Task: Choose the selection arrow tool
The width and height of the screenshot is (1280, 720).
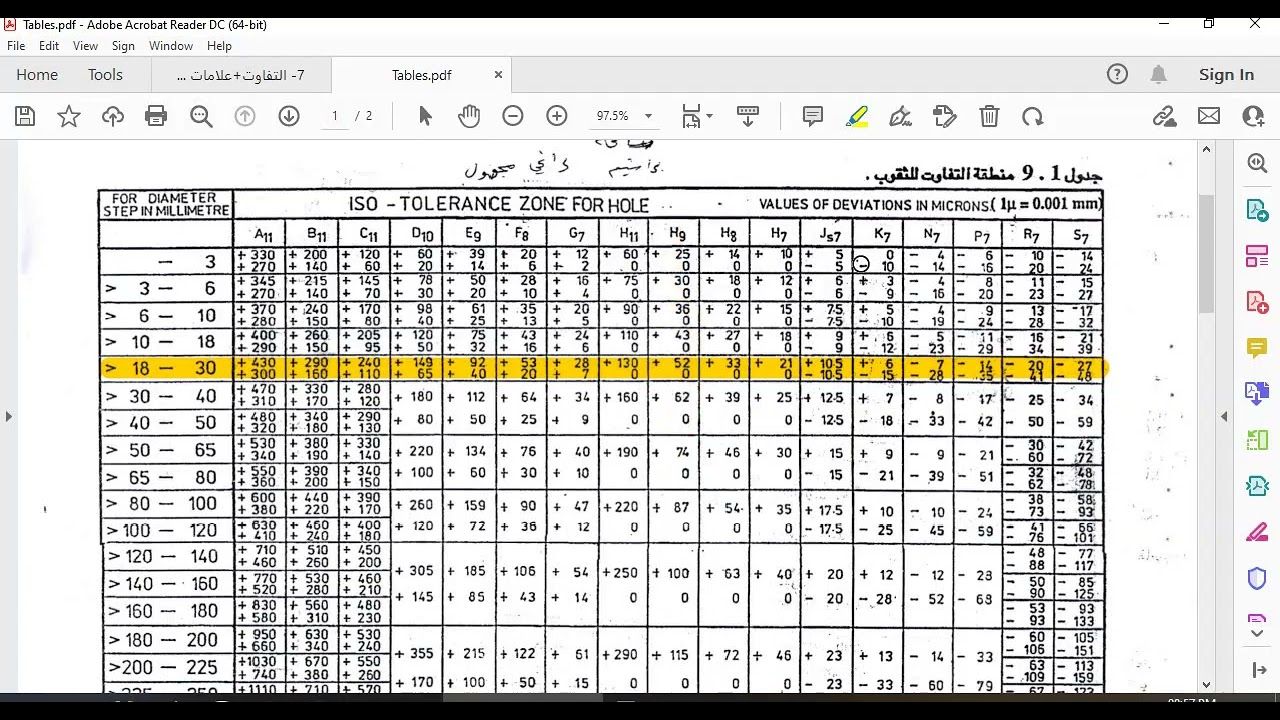Action: coord(425,117)
